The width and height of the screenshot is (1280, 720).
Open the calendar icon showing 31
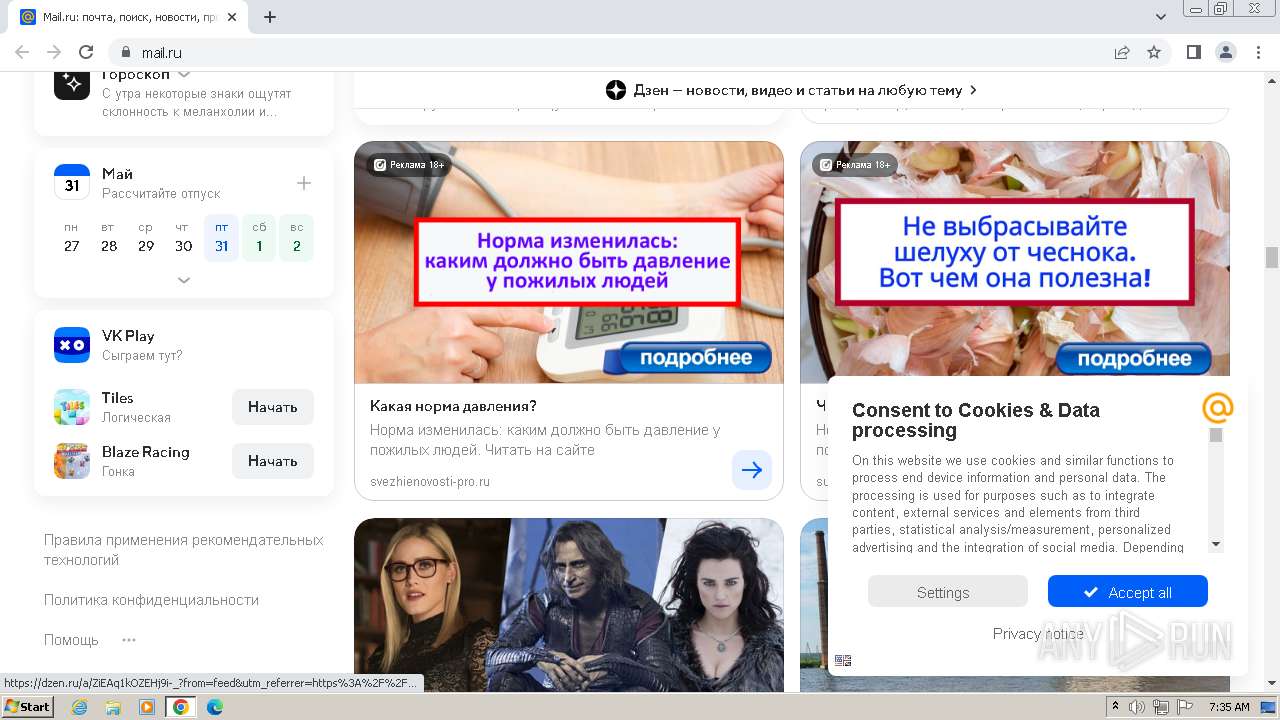72,183
